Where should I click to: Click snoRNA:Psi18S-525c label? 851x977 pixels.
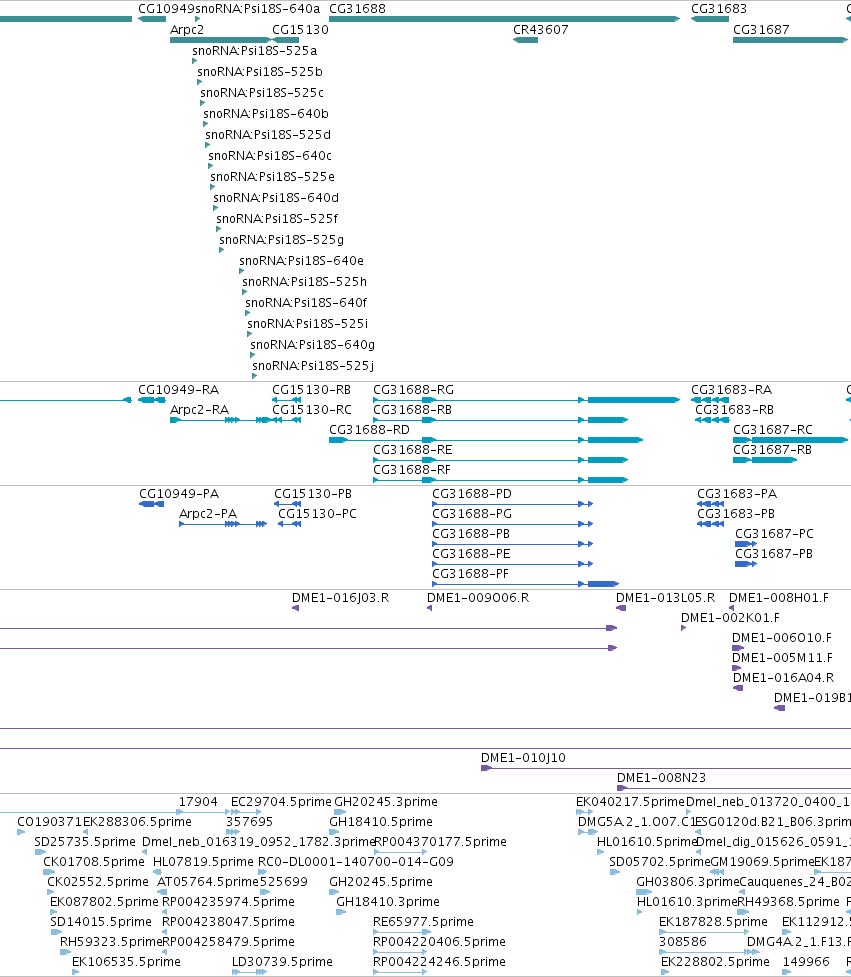(262, 92)
